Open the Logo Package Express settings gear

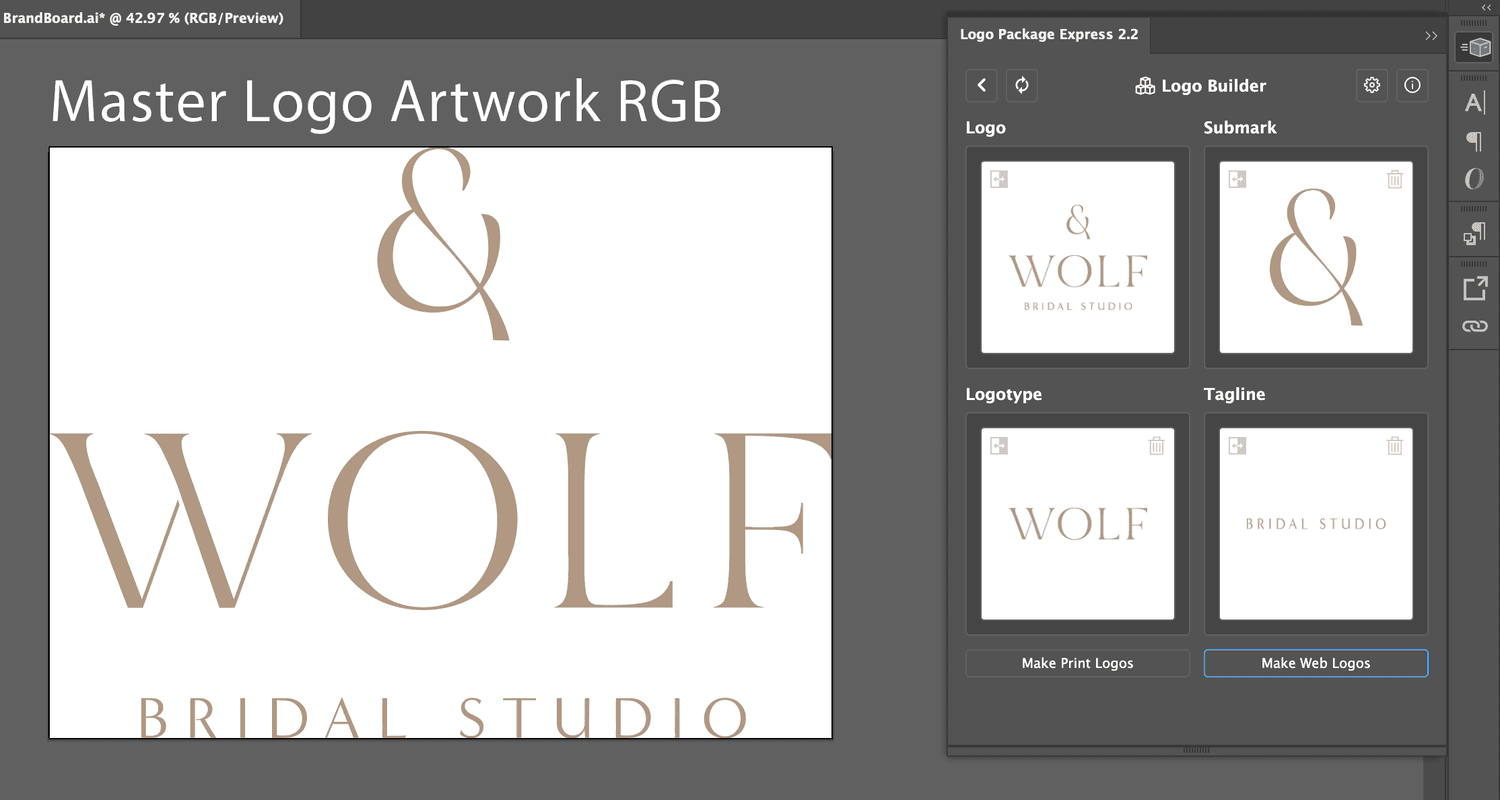[1371, 85]
